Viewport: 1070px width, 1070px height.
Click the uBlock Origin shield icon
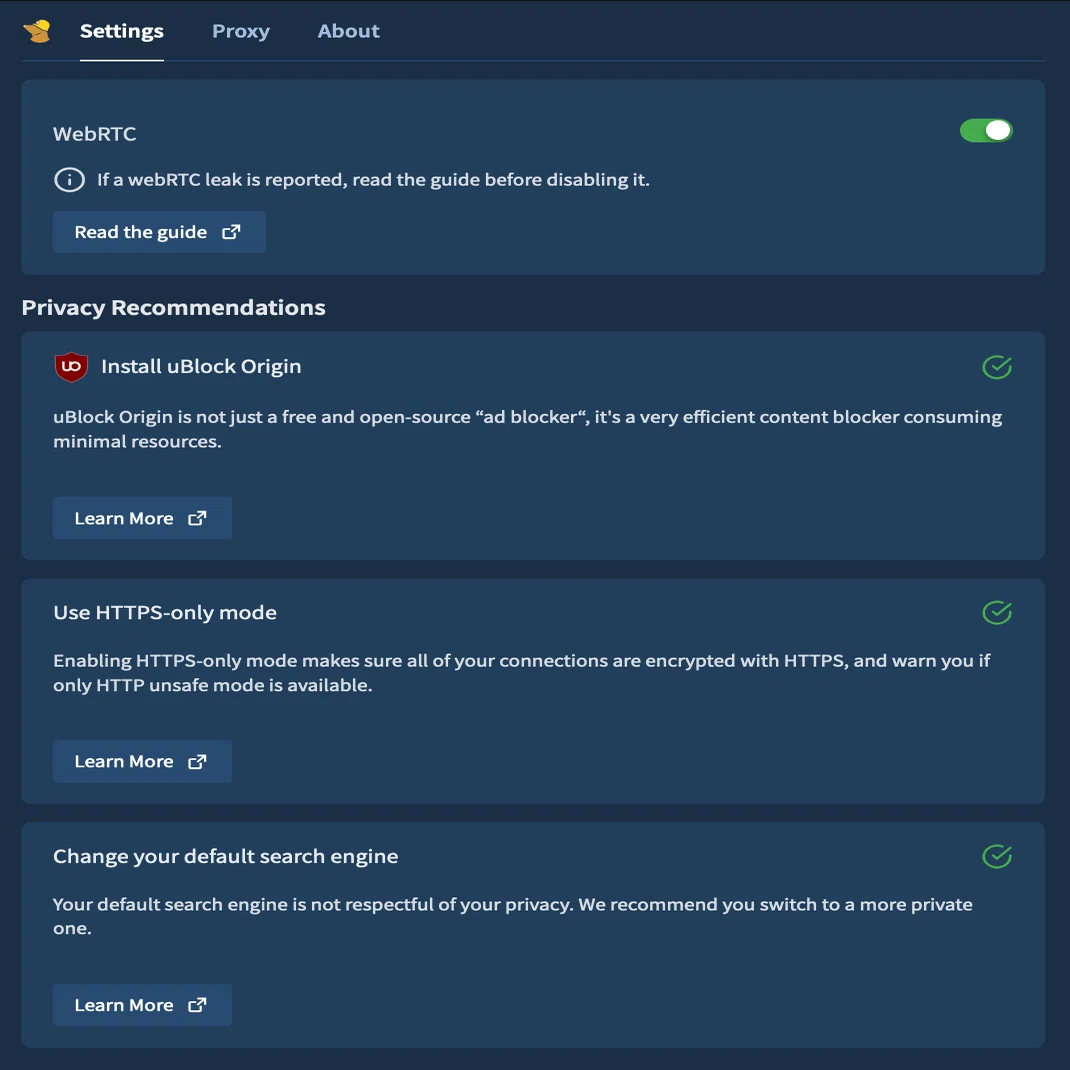tap(71, 367)
